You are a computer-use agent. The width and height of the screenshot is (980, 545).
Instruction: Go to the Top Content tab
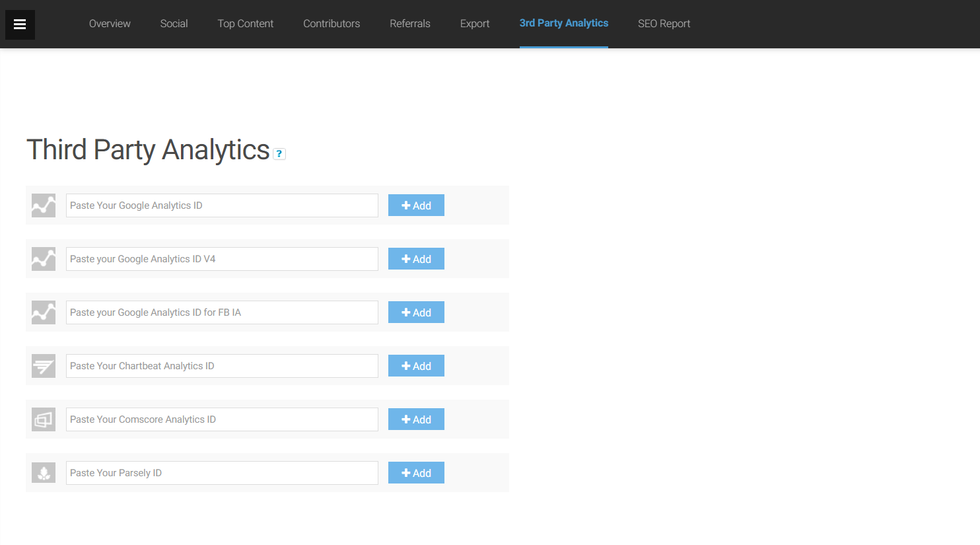245,24
